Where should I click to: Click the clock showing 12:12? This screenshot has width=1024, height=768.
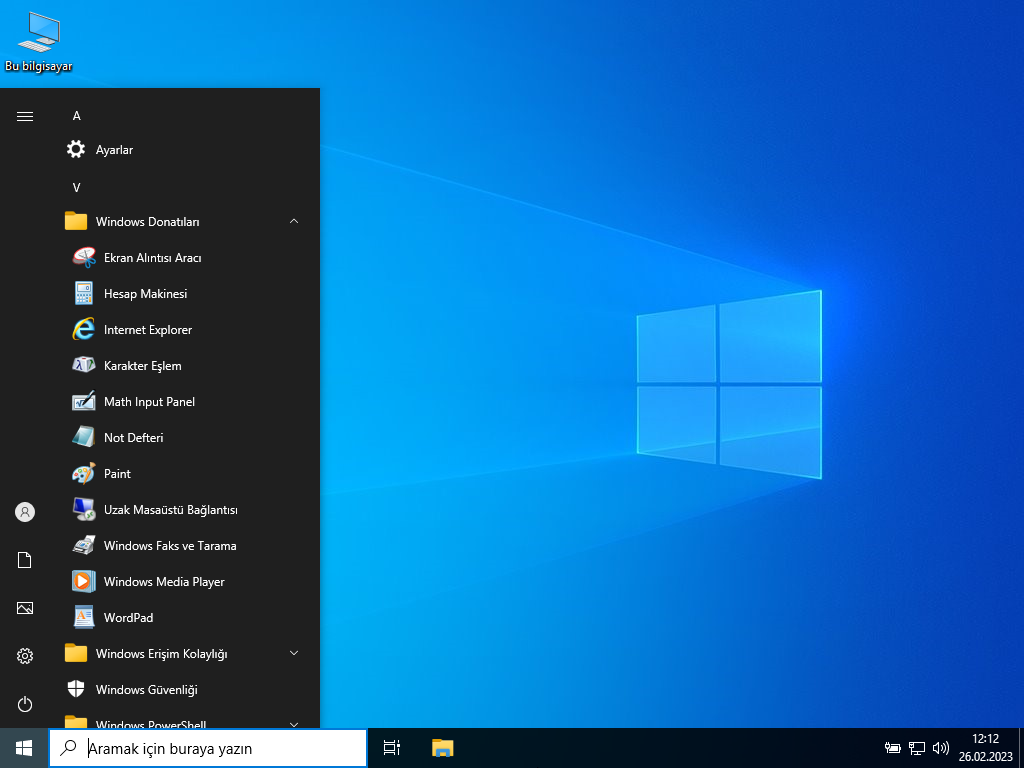985,739
